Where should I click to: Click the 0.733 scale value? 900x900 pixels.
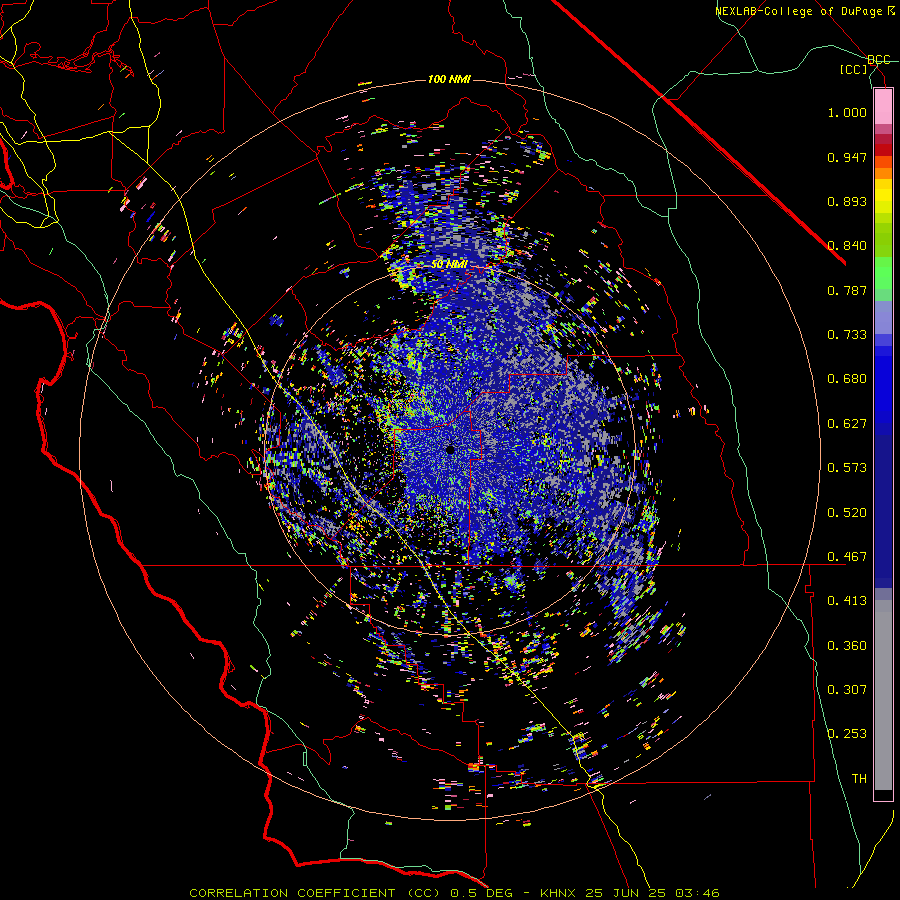pos(847,335)
